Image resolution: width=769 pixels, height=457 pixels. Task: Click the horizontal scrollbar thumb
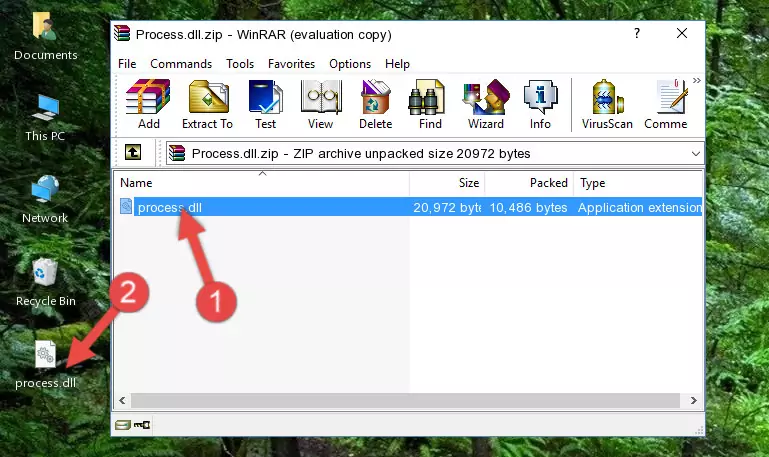[405, 400]
